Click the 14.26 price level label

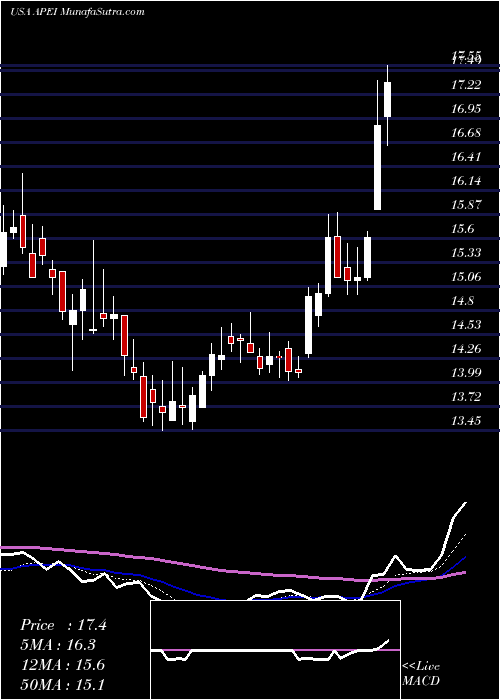coord(466,350)
